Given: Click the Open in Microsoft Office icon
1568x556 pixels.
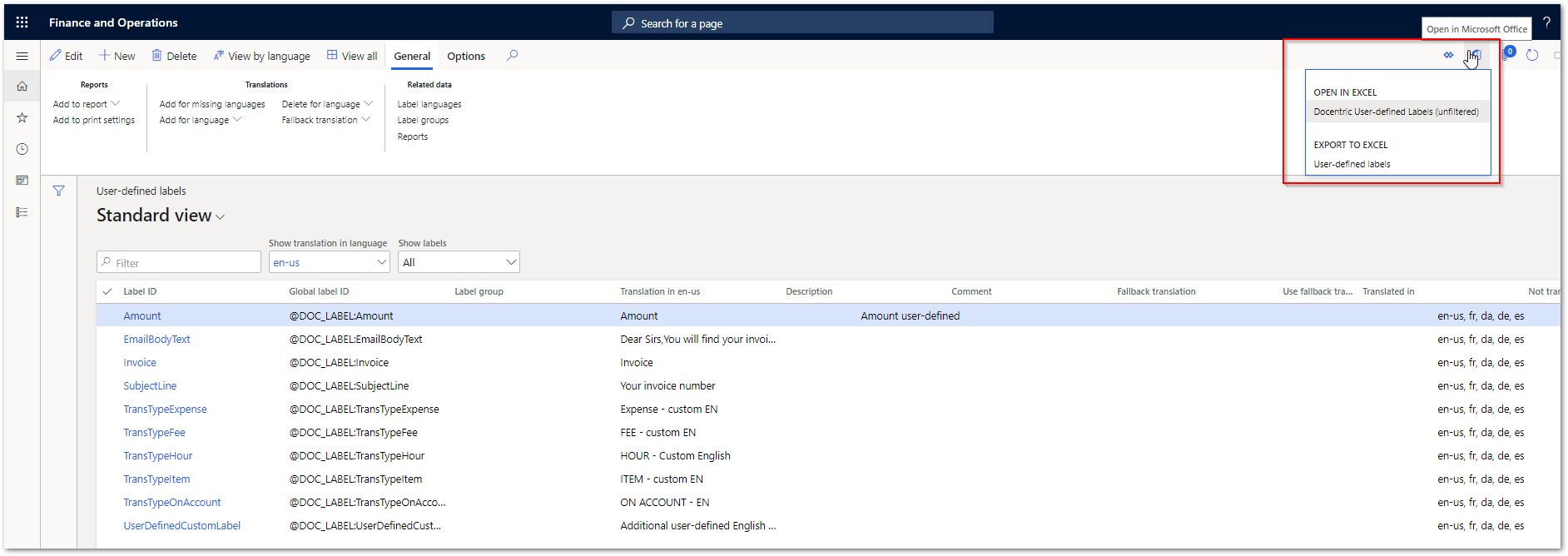Looking at the screenshot, I should point(1475,55).
